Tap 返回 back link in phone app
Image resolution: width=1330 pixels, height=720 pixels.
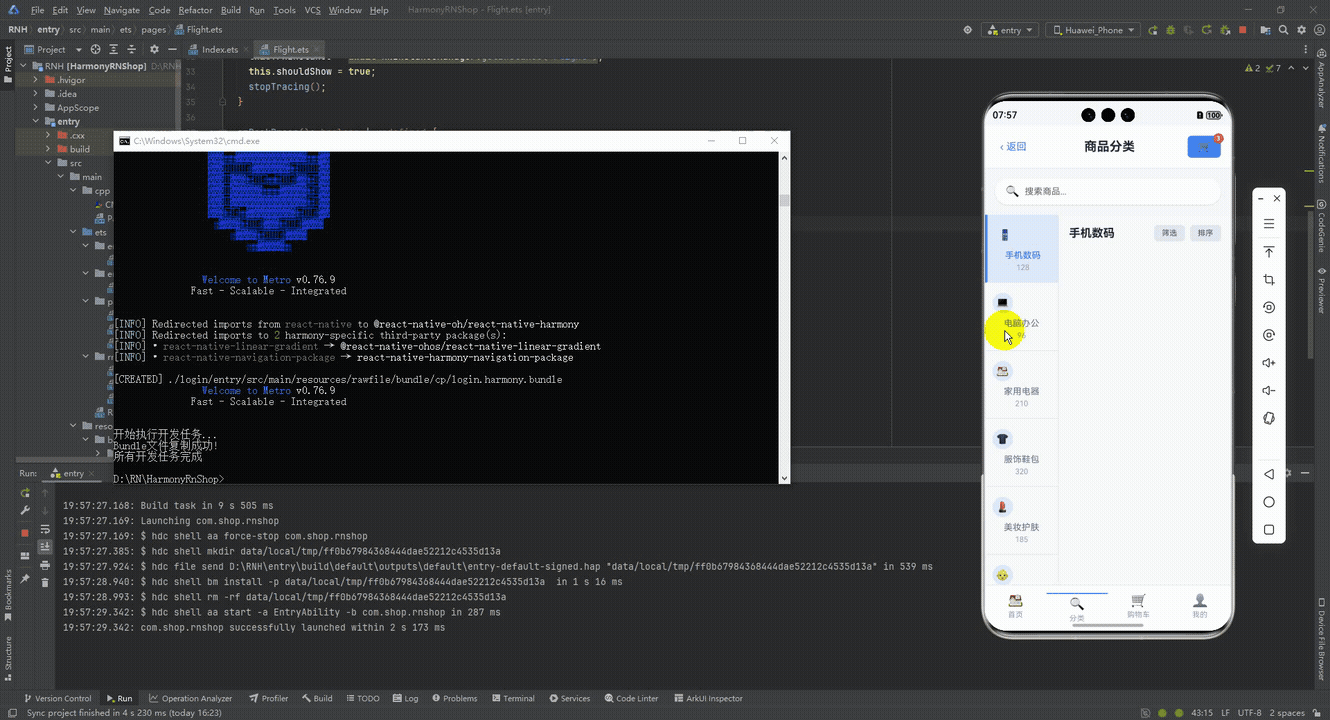[x=1013, y=147]
